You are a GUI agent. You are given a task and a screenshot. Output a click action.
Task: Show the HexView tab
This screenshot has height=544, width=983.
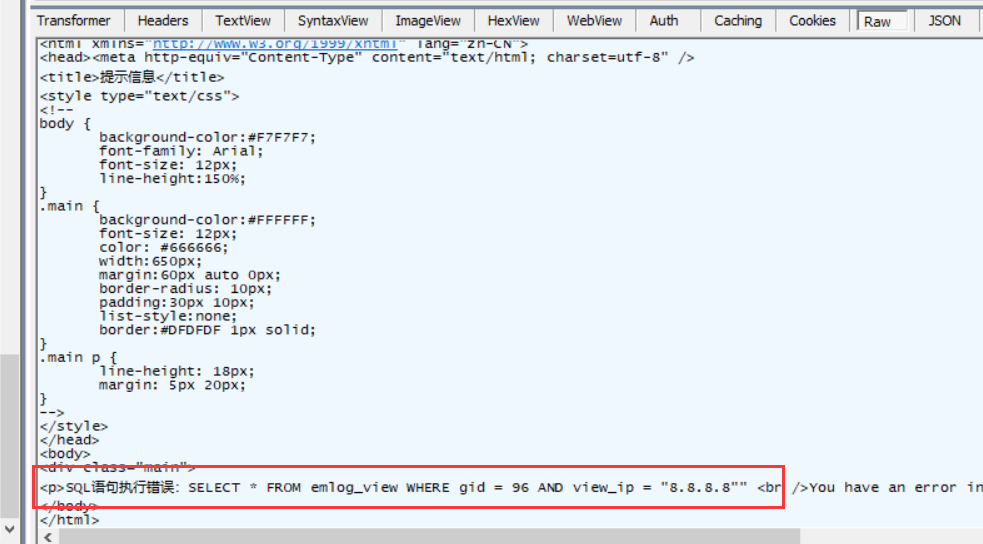[513, 20]
